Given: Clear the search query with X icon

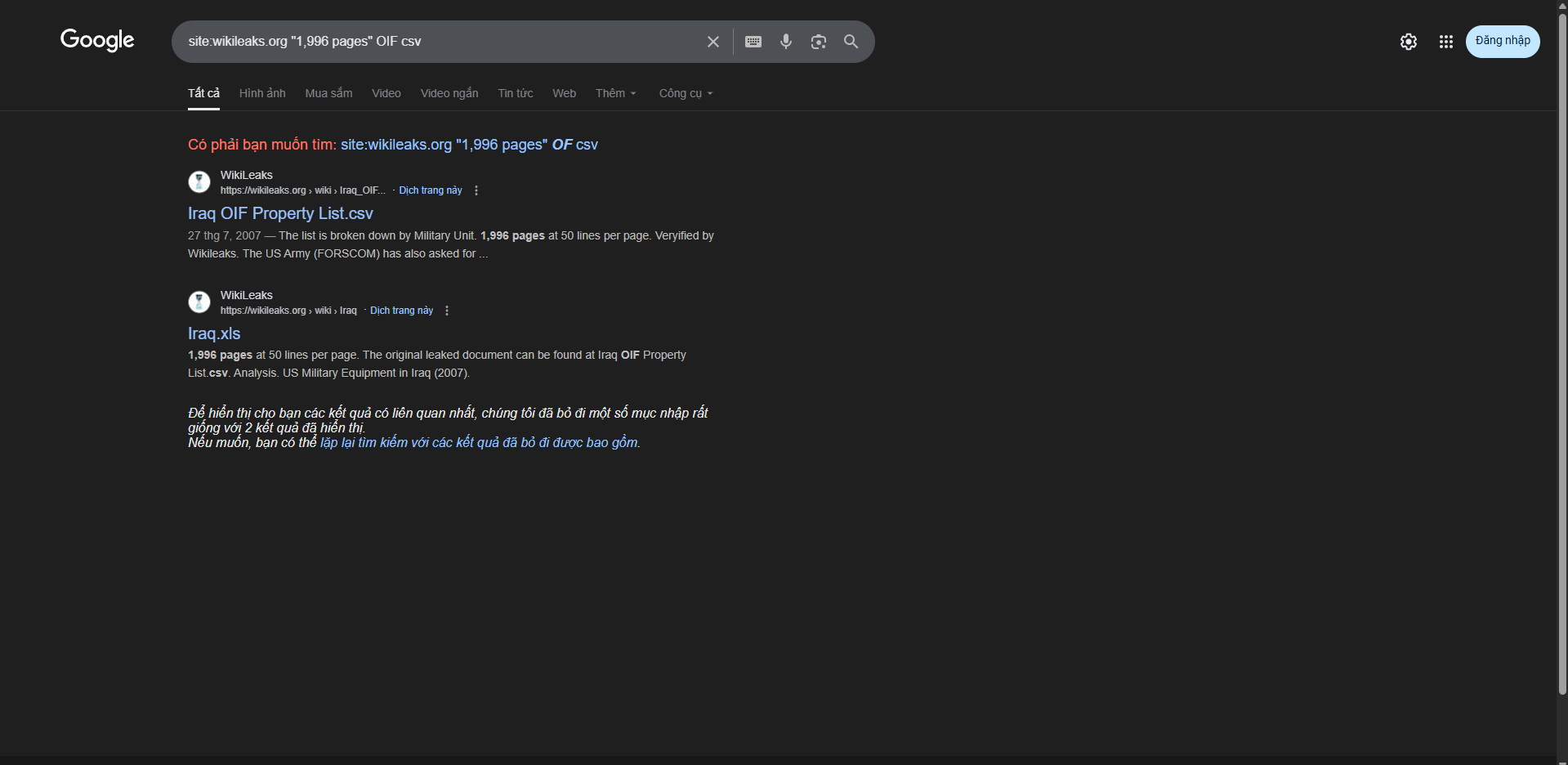Looking at the screenshot, I should click(713, 42).
